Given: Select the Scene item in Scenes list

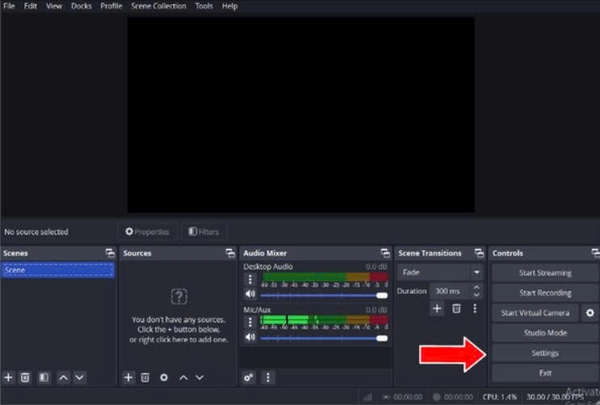Looking at the screenshot, I should click(58, 270).
